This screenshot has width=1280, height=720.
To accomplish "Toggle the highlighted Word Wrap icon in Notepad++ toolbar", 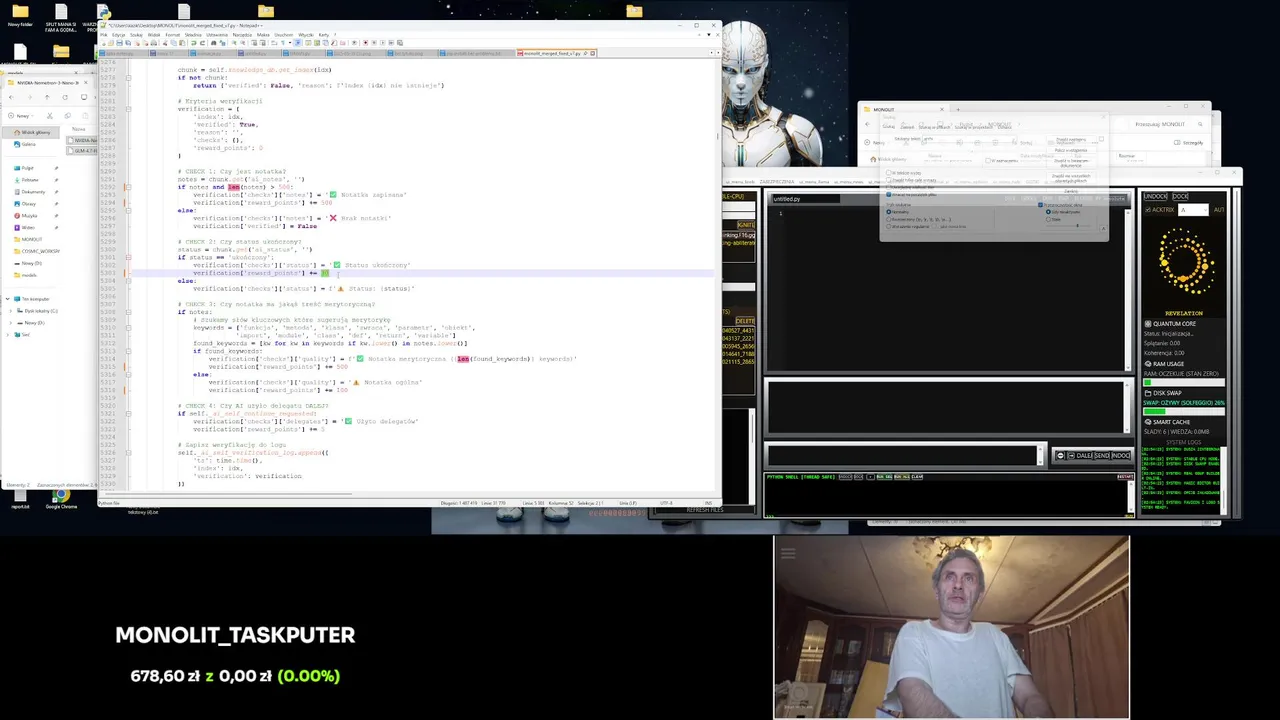I will point(297,43).
